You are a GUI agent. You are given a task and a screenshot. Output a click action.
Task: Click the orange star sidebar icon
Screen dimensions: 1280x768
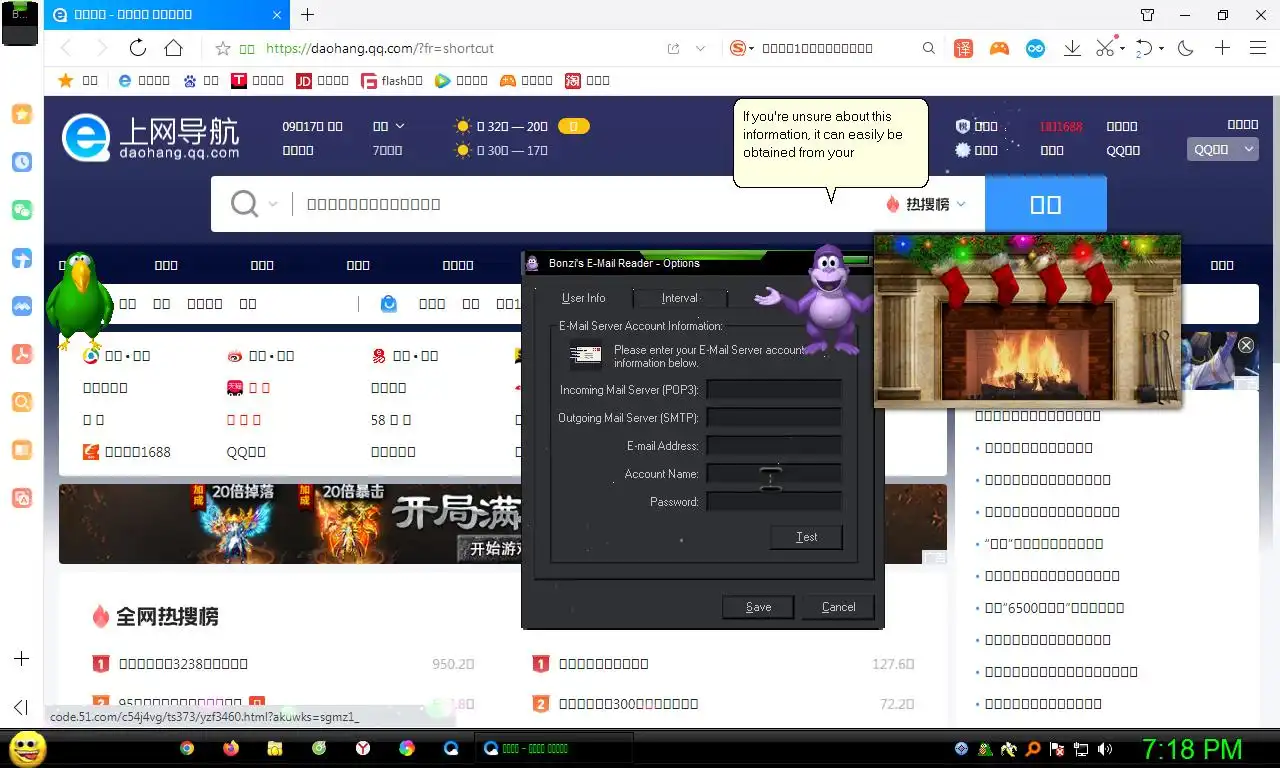point(22,114)
